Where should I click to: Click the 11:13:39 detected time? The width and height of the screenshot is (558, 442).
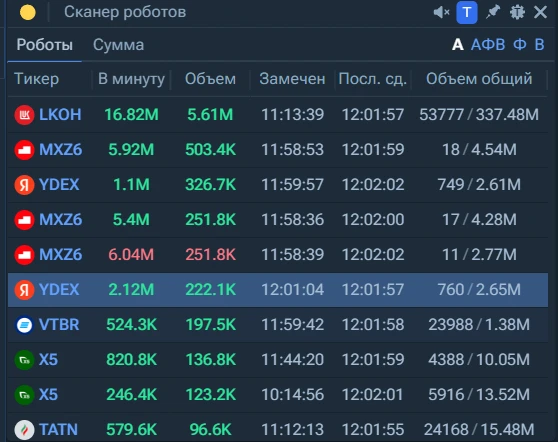pyautogui.click(x=293, y=115)
